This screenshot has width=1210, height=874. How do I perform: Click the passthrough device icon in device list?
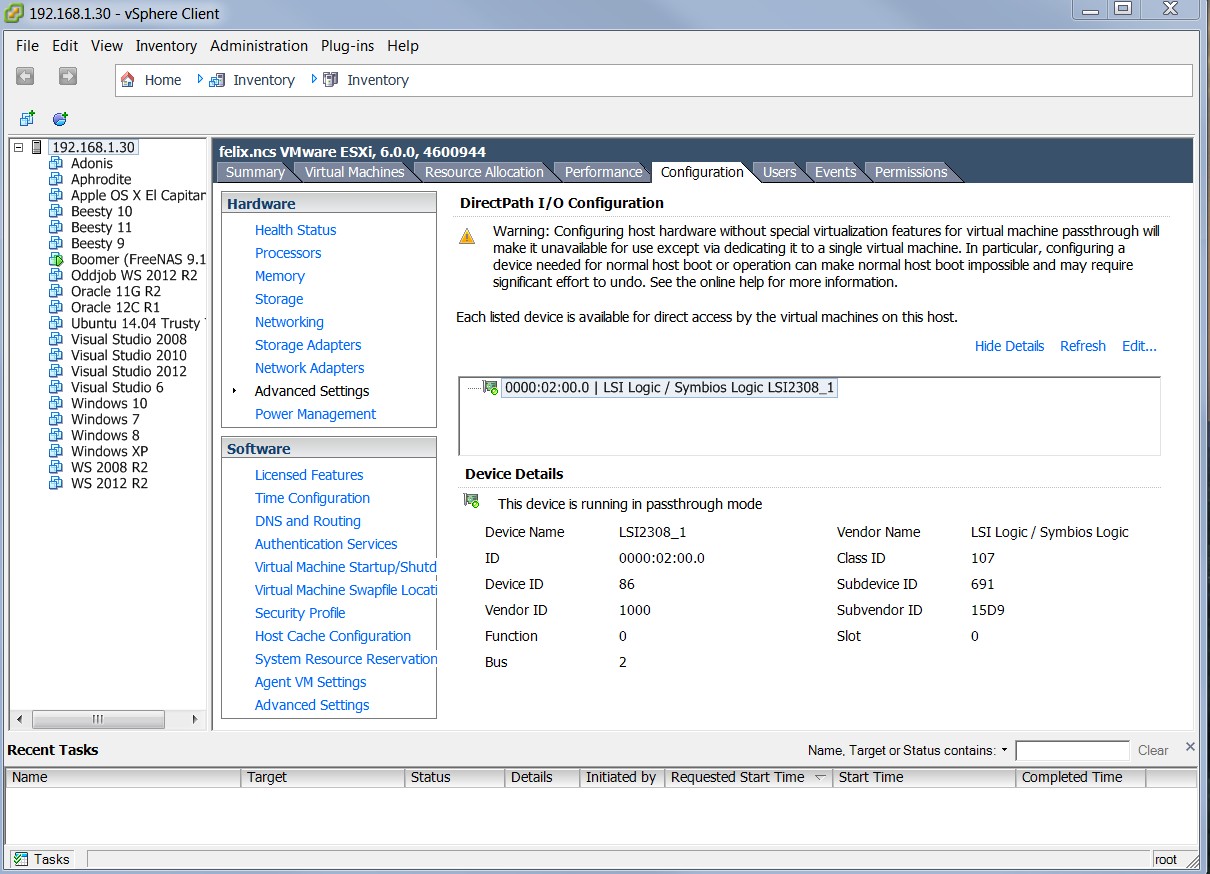click(491, 387)
